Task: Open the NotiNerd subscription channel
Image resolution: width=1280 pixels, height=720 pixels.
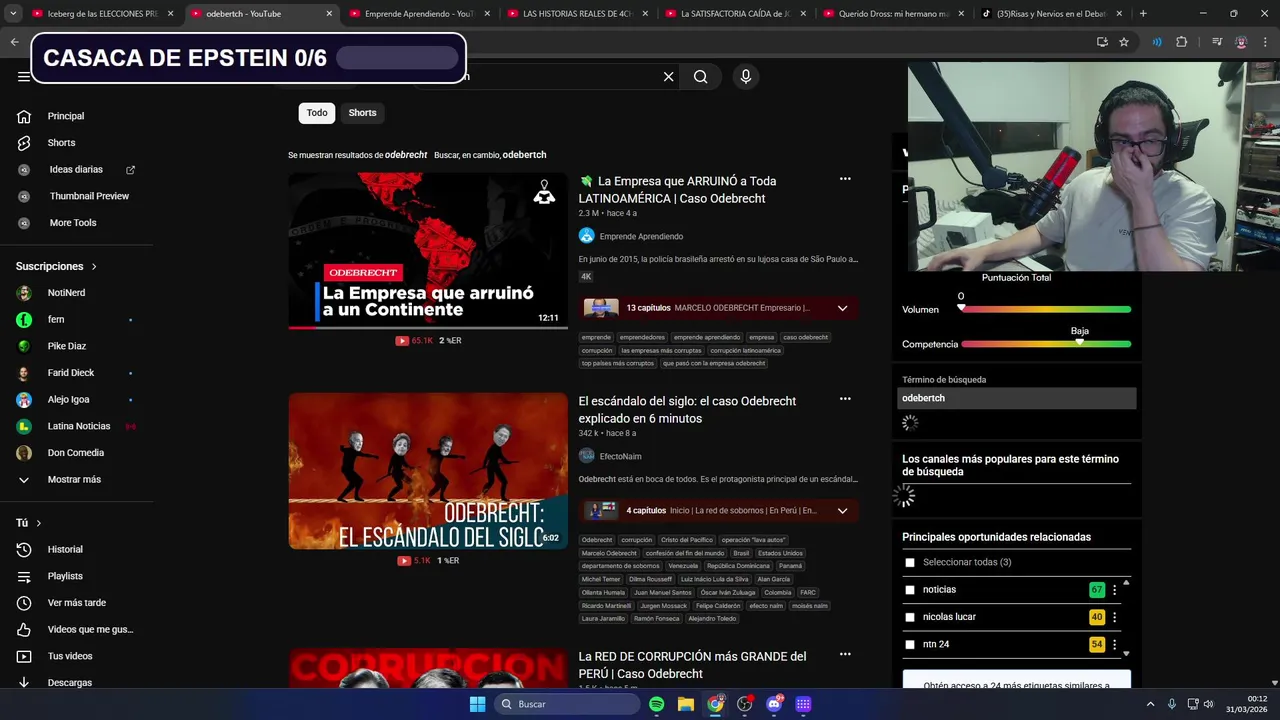Action: click(x=68, y=293)
